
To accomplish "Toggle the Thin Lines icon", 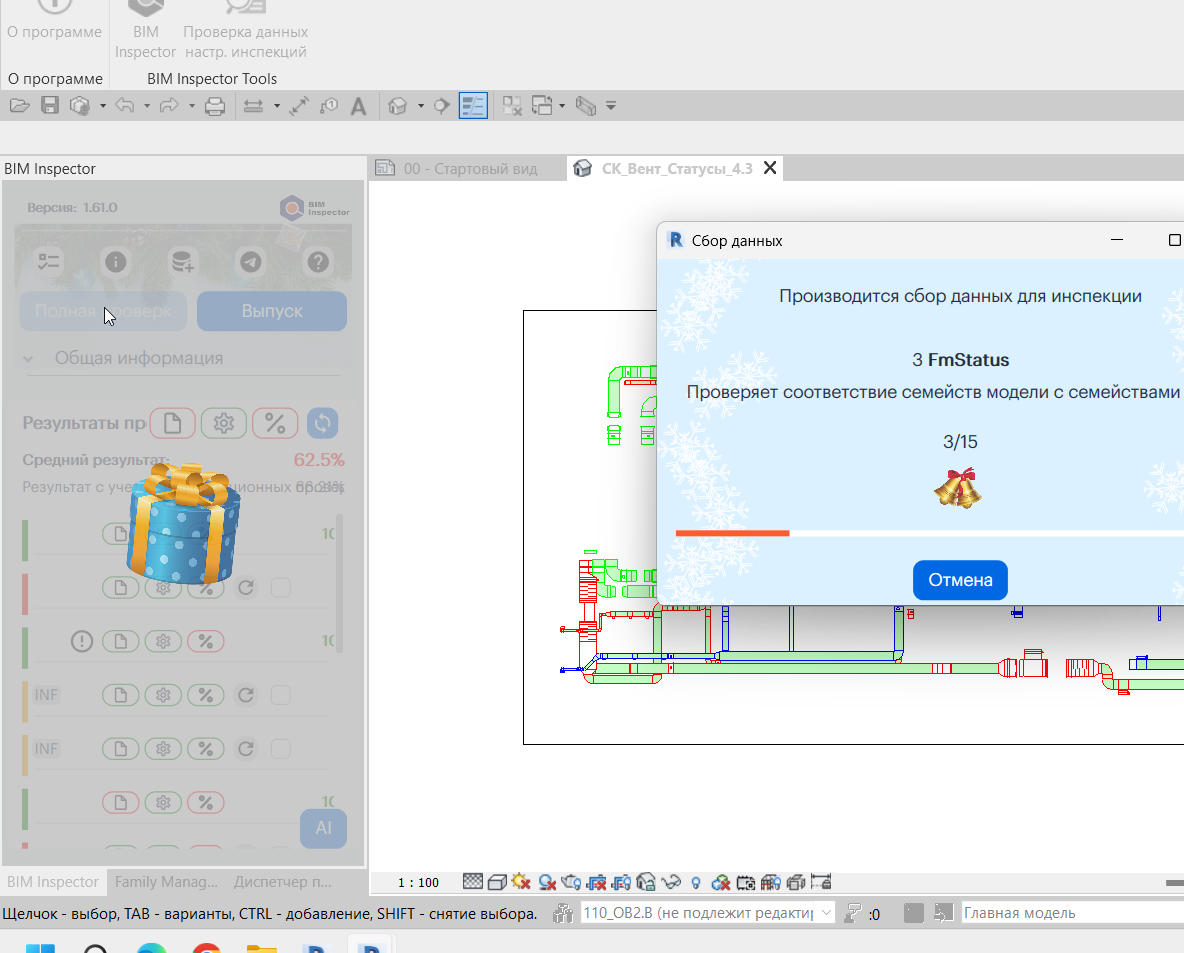I will [473, 106].
